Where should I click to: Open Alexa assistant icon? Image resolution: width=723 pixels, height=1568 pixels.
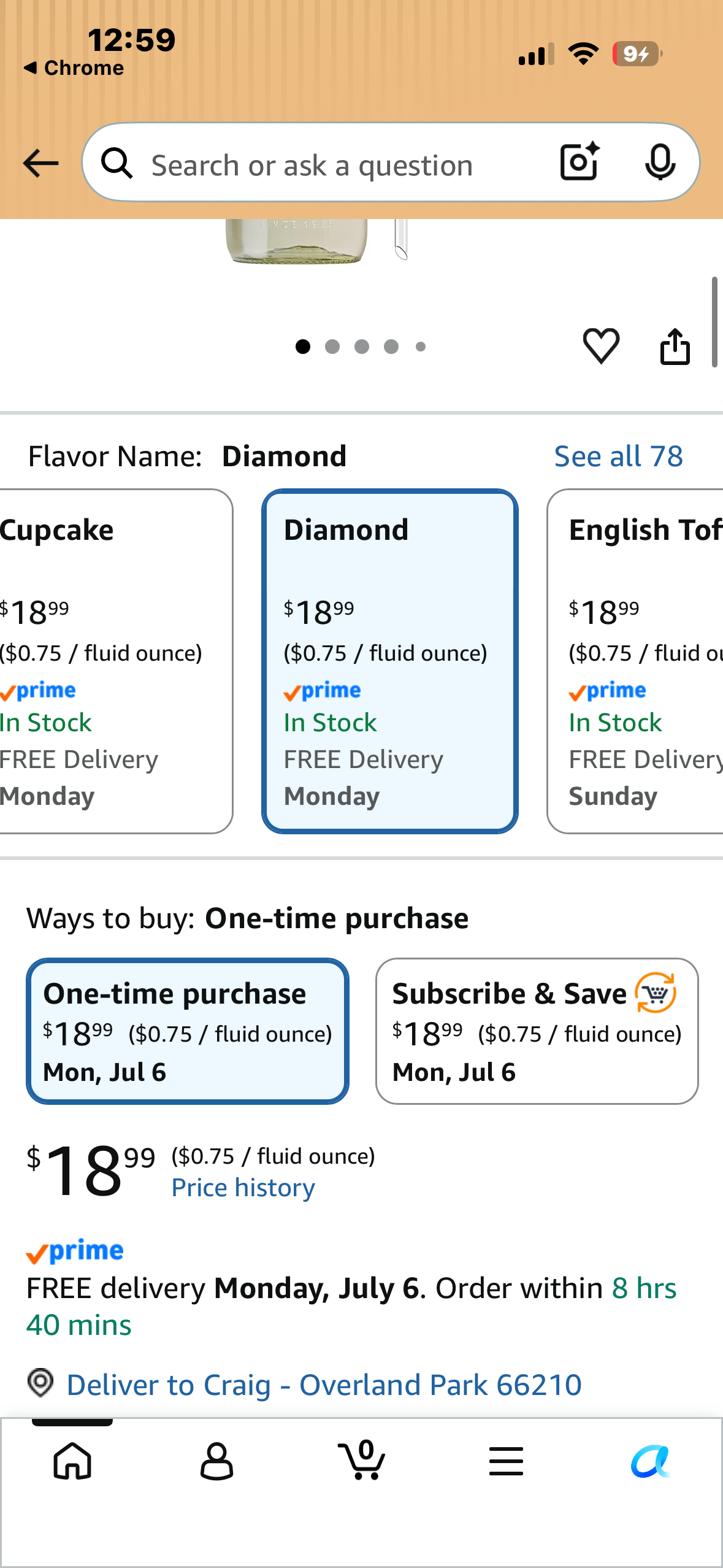[651, 1461]
